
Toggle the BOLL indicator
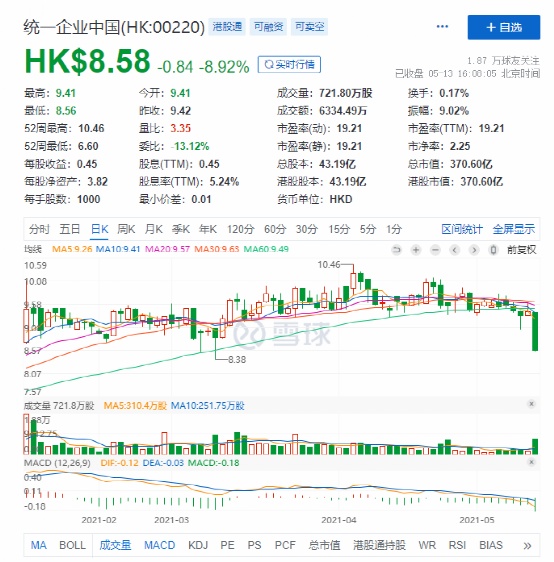pyautogui.click(x=72, y=545)
